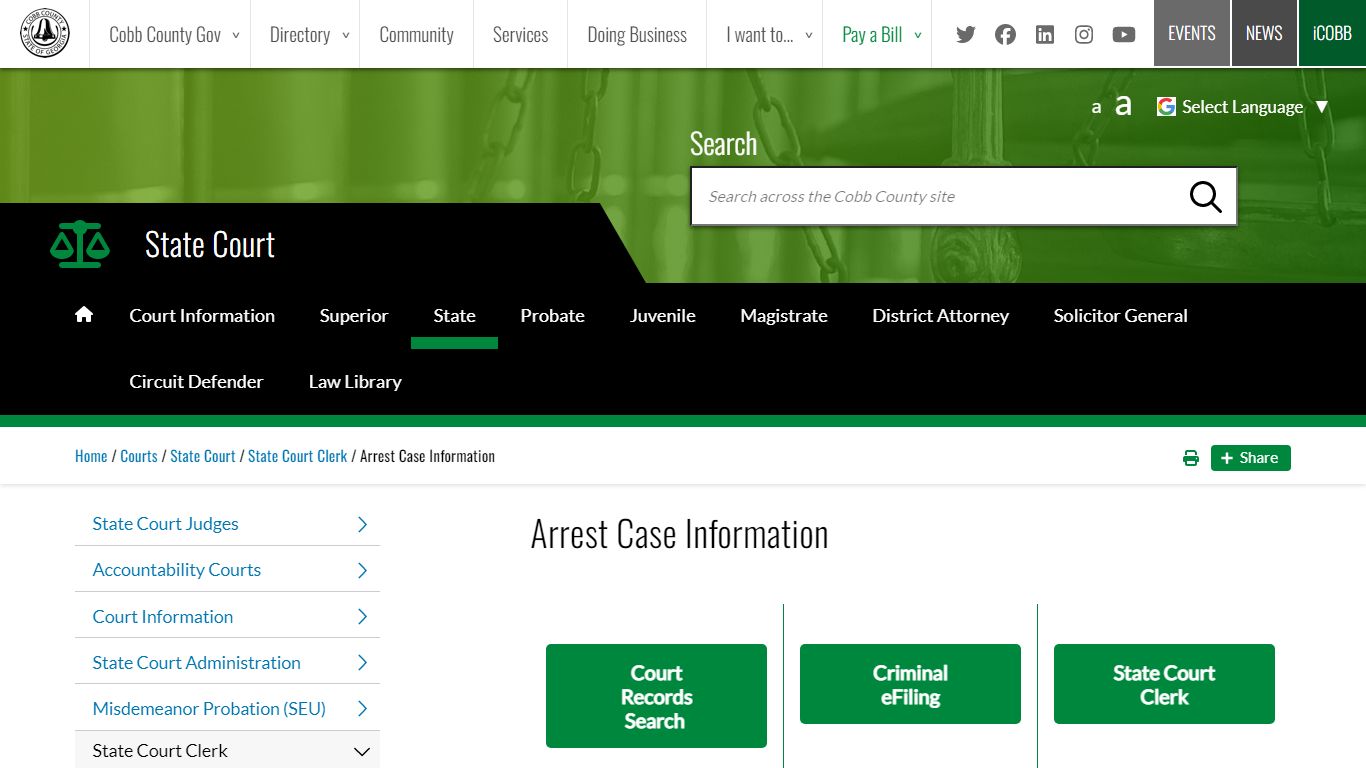
Task: Expand Court Information sidebar arrow
Action: 362,617
